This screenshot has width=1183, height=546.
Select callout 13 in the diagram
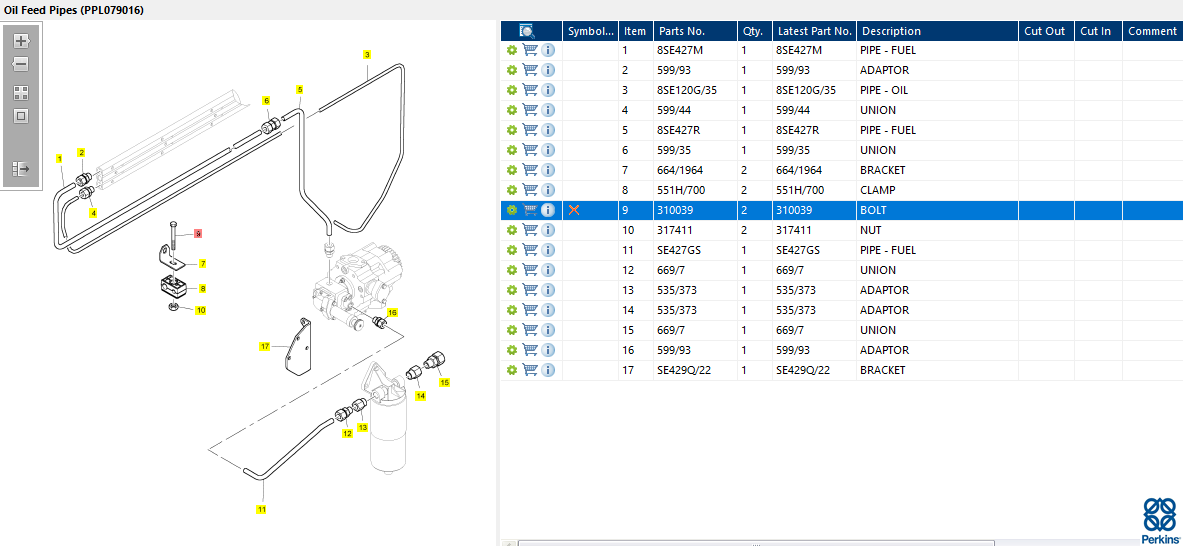[363, 427]
